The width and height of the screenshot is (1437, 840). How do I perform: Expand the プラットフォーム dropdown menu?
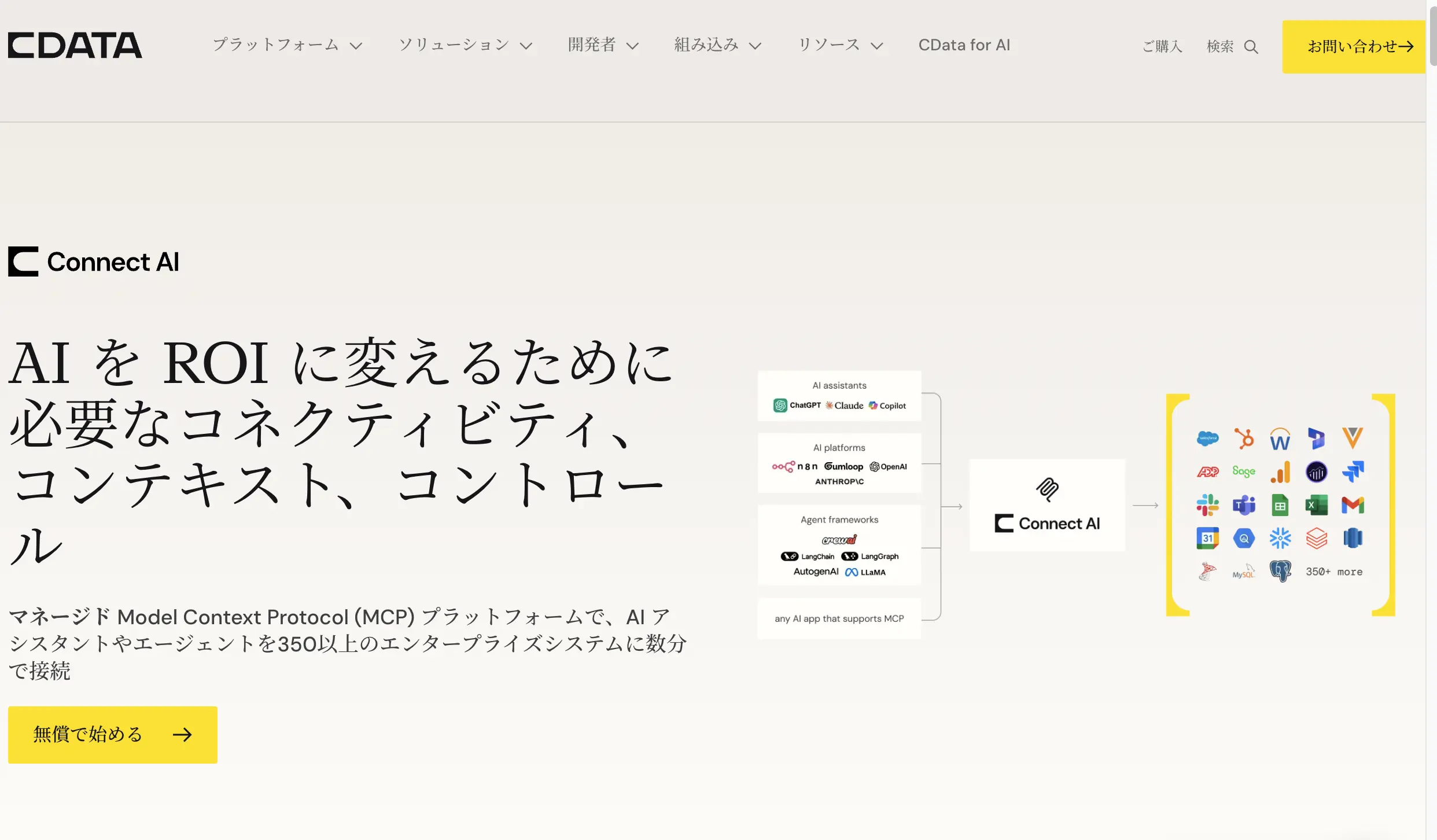pos(287,45)
